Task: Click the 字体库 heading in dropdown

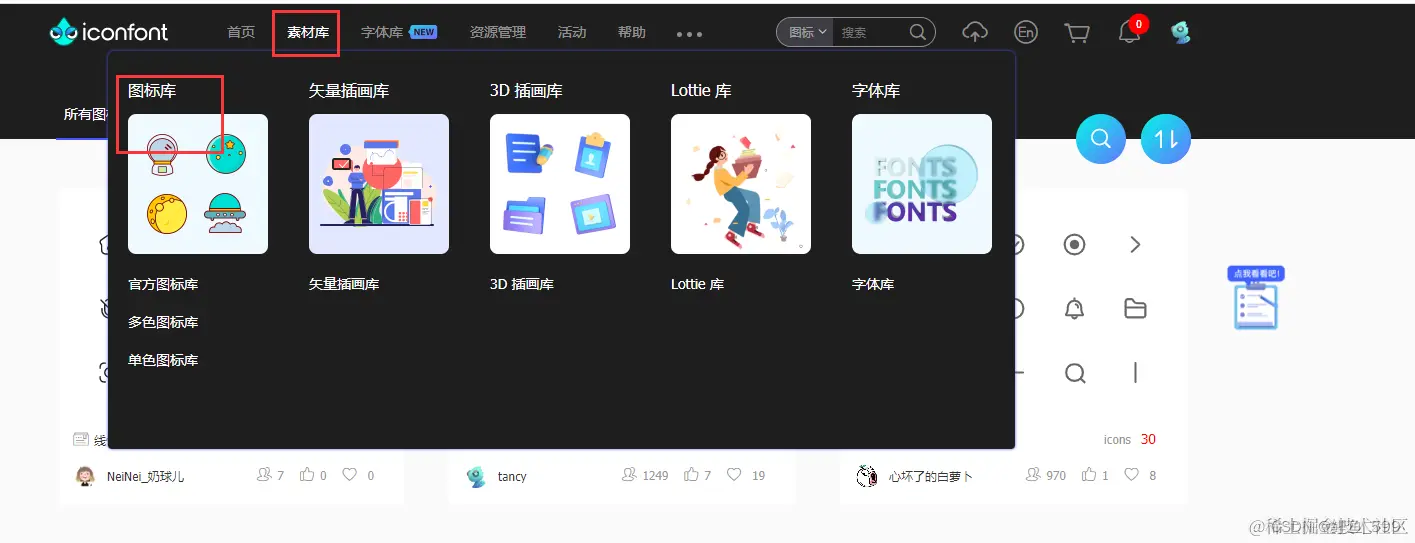Action: (876, 90)
